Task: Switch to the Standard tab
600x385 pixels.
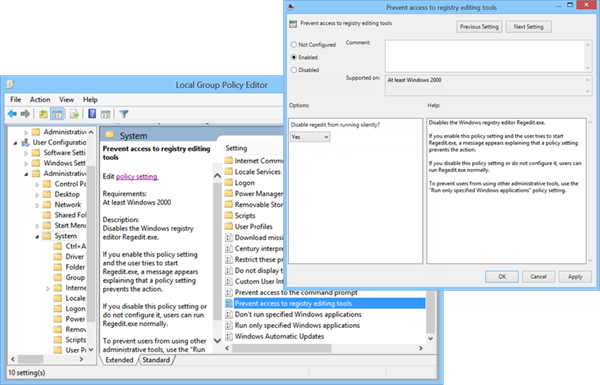Action: [156, 360]
